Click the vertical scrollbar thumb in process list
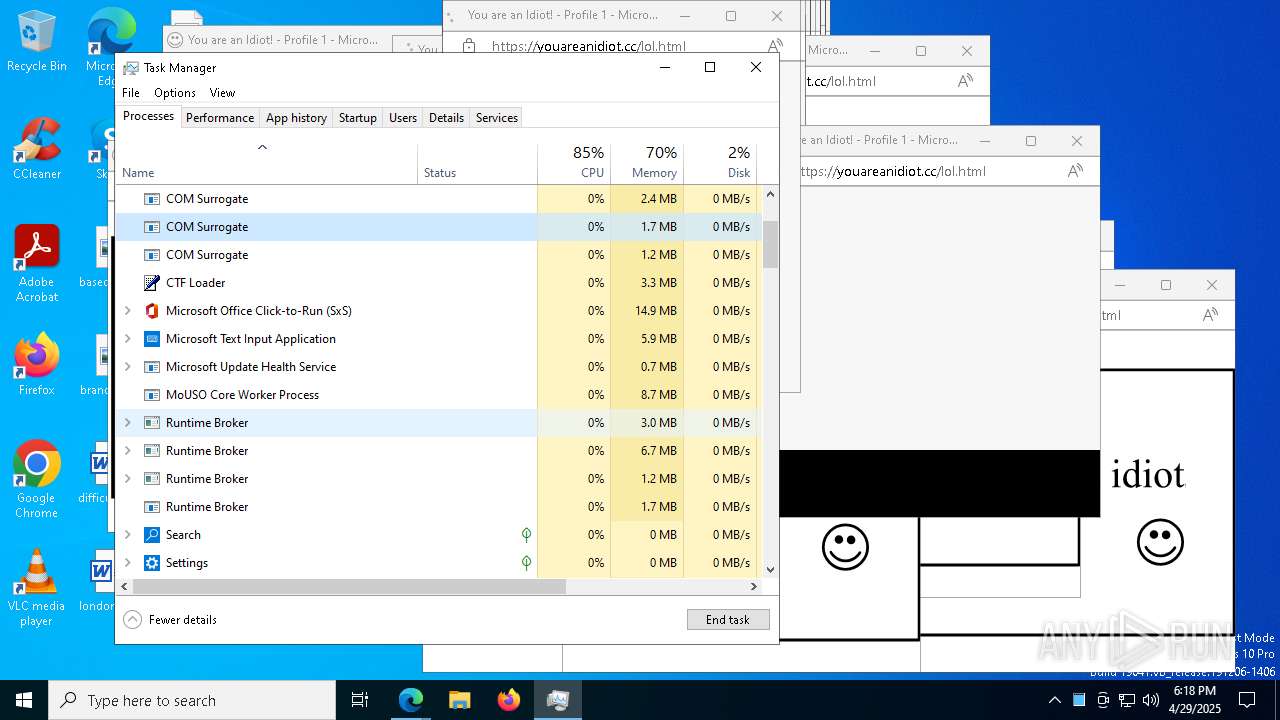The image size is (1280, 720). point(770,245)
